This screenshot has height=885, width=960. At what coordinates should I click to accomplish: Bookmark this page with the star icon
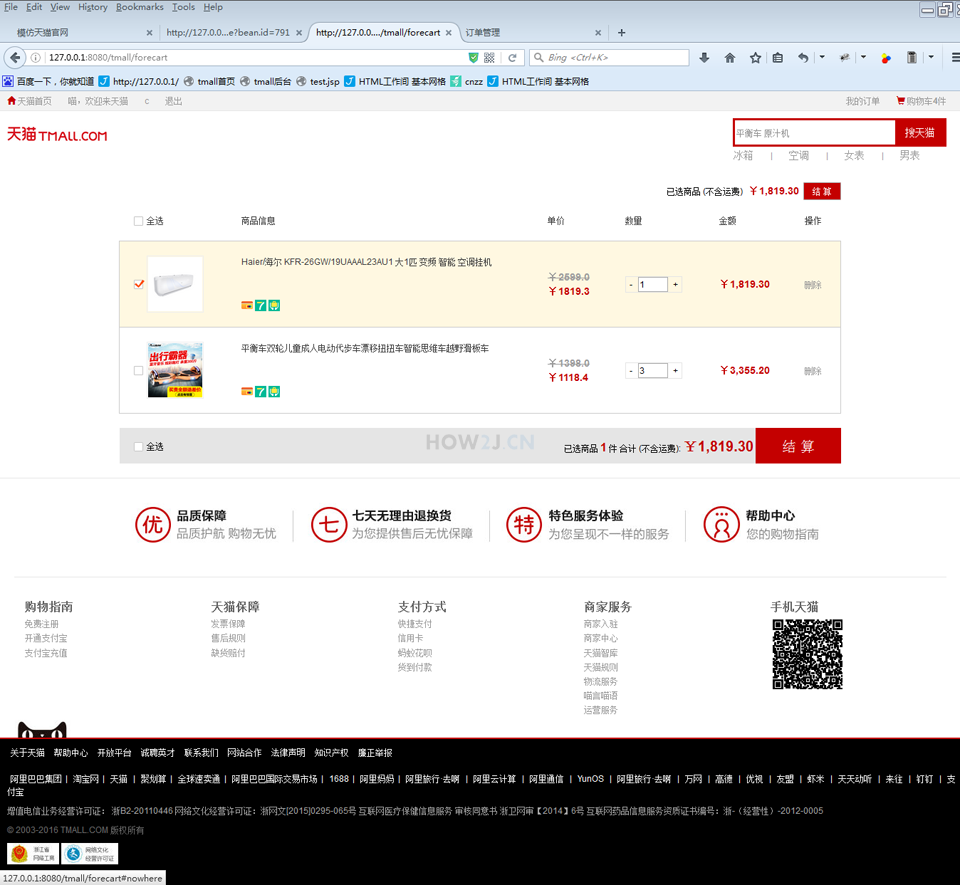[756, 58]
